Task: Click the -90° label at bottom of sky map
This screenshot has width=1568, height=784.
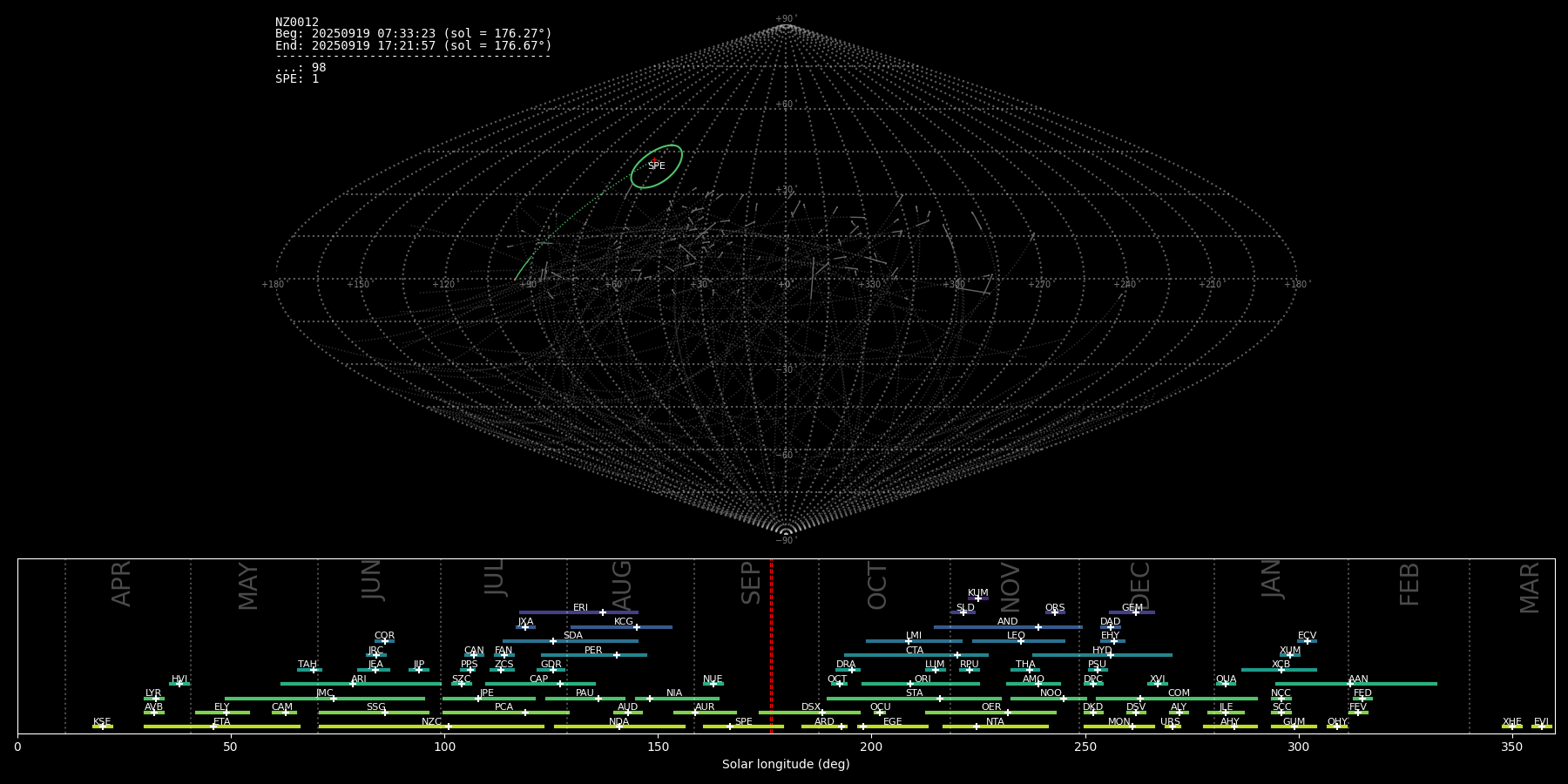Action: tap(785, 540)
